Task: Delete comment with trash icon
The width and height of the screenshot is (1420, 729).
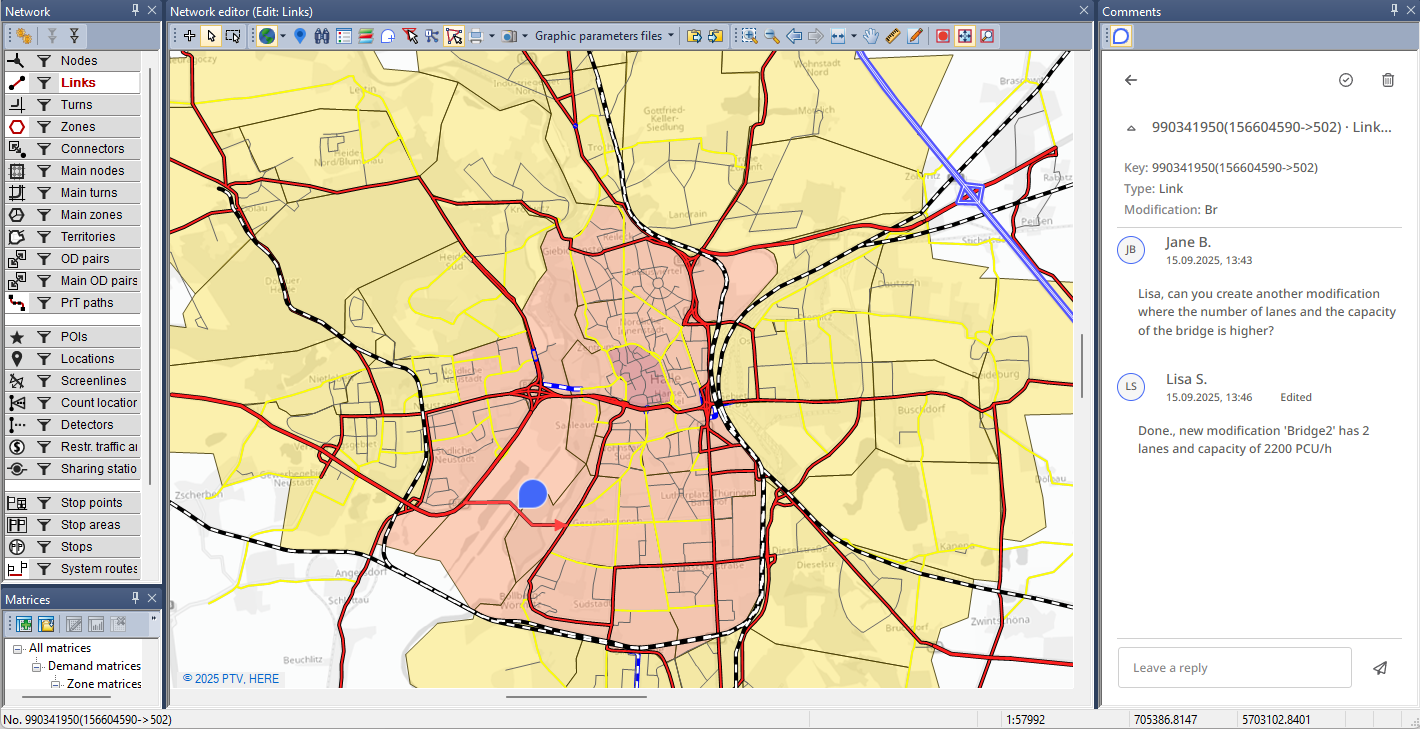Action: [x=1387, y=80]
